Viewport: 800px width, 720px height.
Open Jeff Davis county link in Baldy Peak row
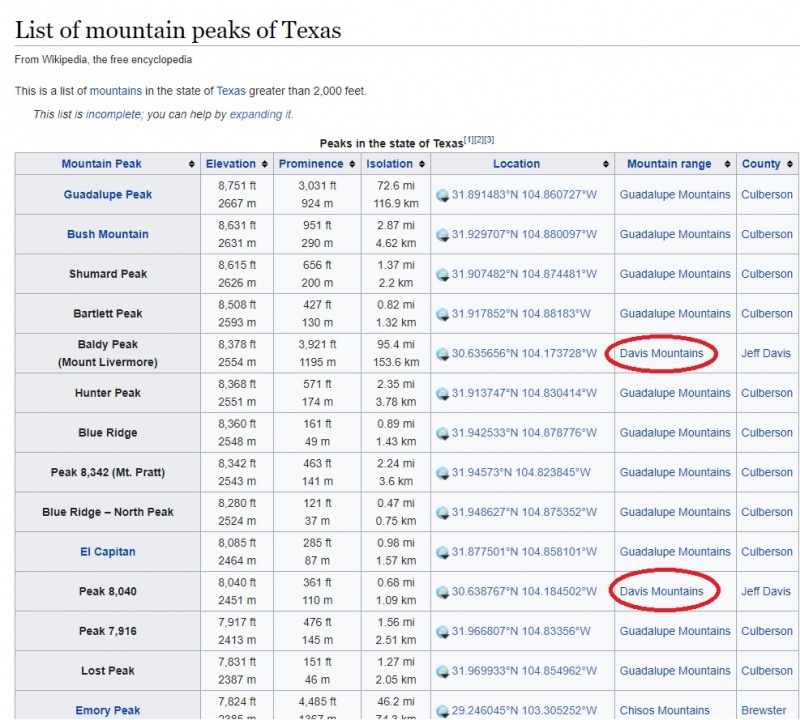766,353
